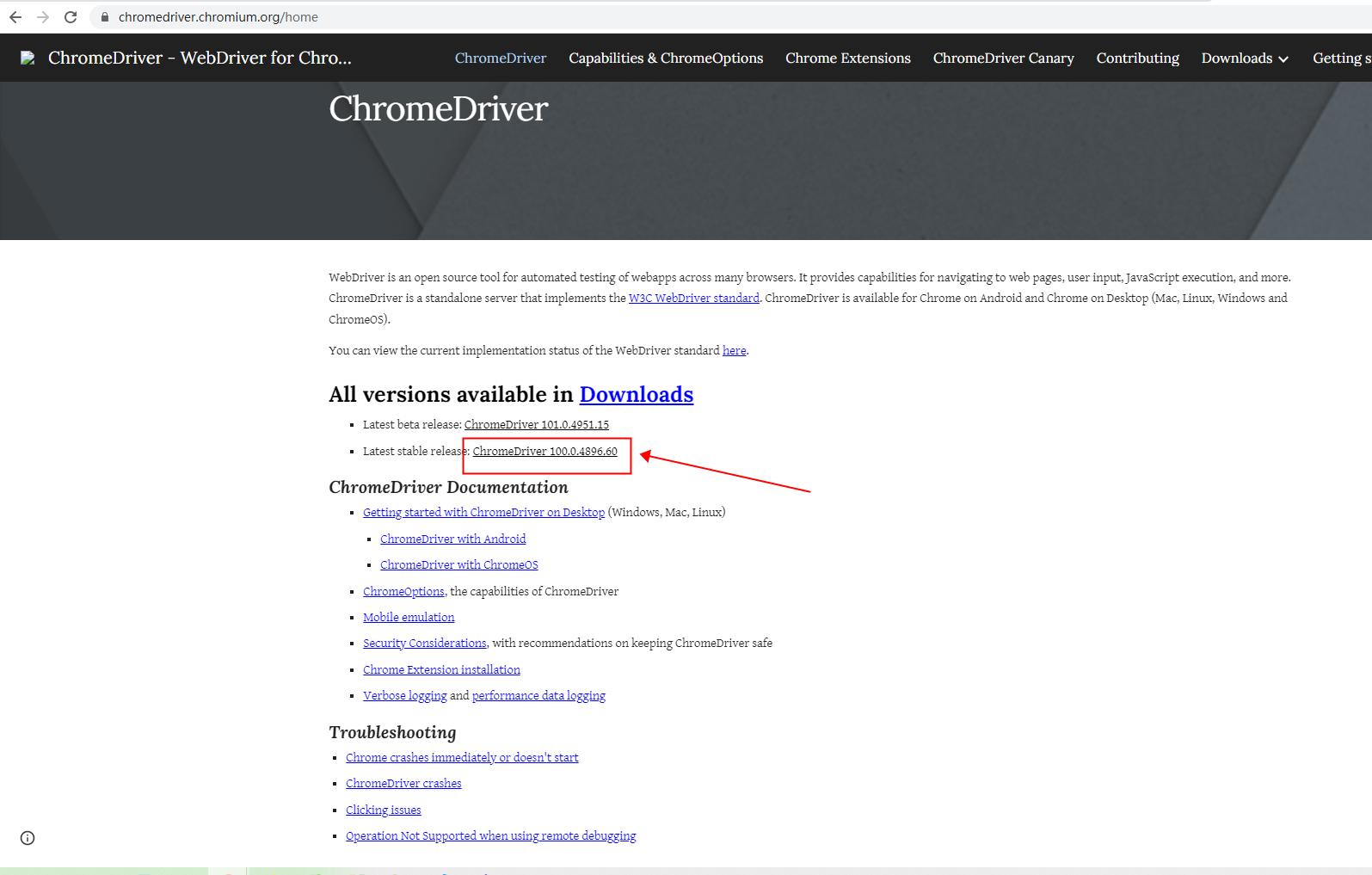The height and width of the screenshot is (875, 1372).
Task: Open Chrome crashes immediately or doesn't start
Action: coord(462,757)
